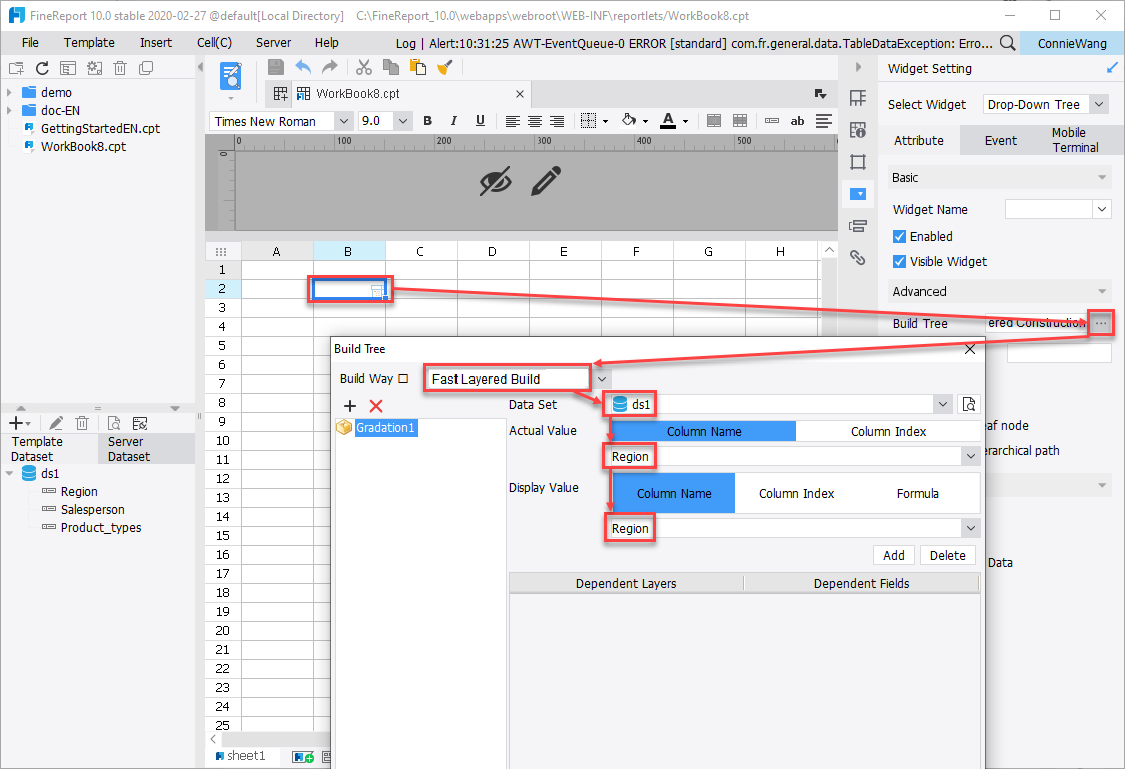Open the data preview icon next to Data Set
This screenshot has width=1125, height=769.
968,404
